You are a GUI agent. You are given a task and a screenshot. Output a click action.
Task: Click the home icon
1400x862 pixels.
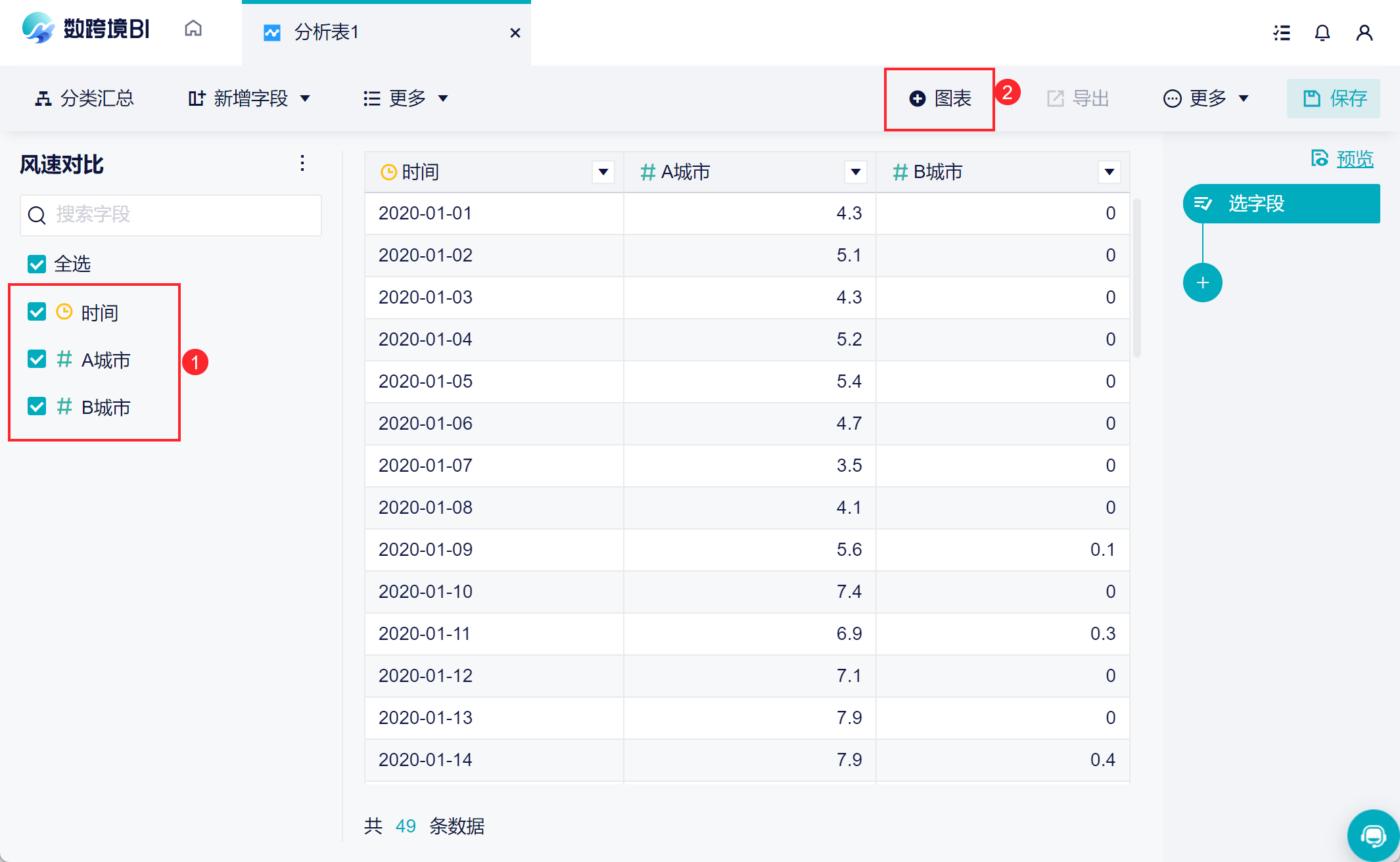coord(193,29)
